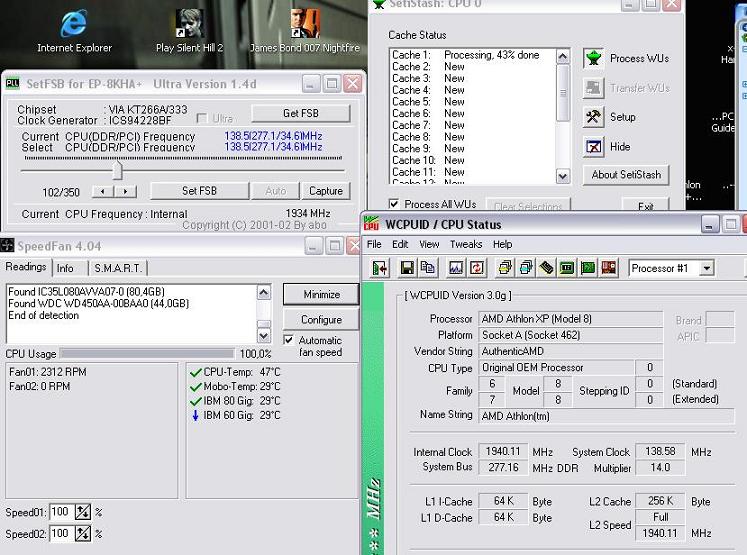Click the Transfer WUs icon in SetiStash
Image resolution: width=747 pixels, height=555 pixels.
[594, 88]
